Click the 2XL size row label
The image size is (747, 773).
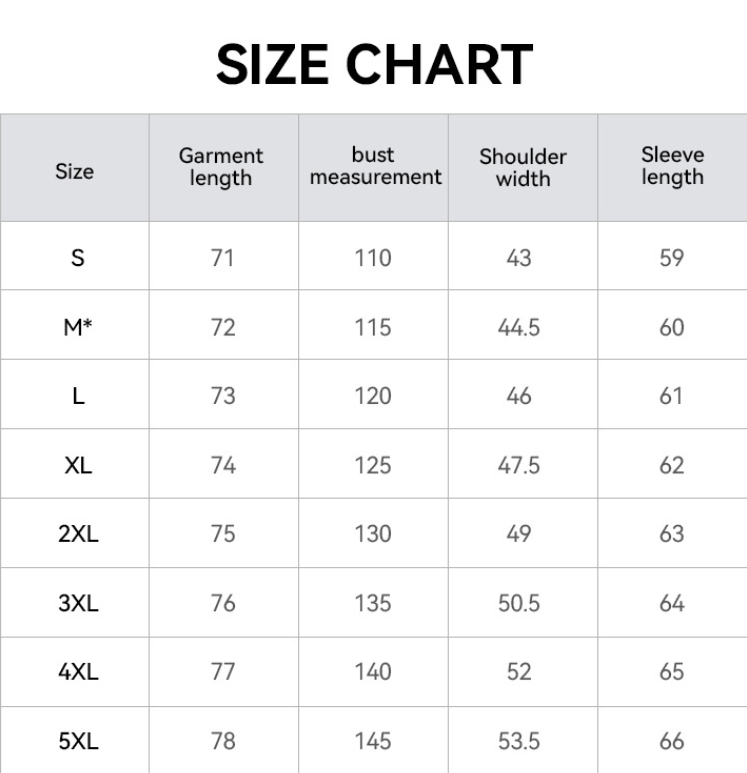pos(77,534)
